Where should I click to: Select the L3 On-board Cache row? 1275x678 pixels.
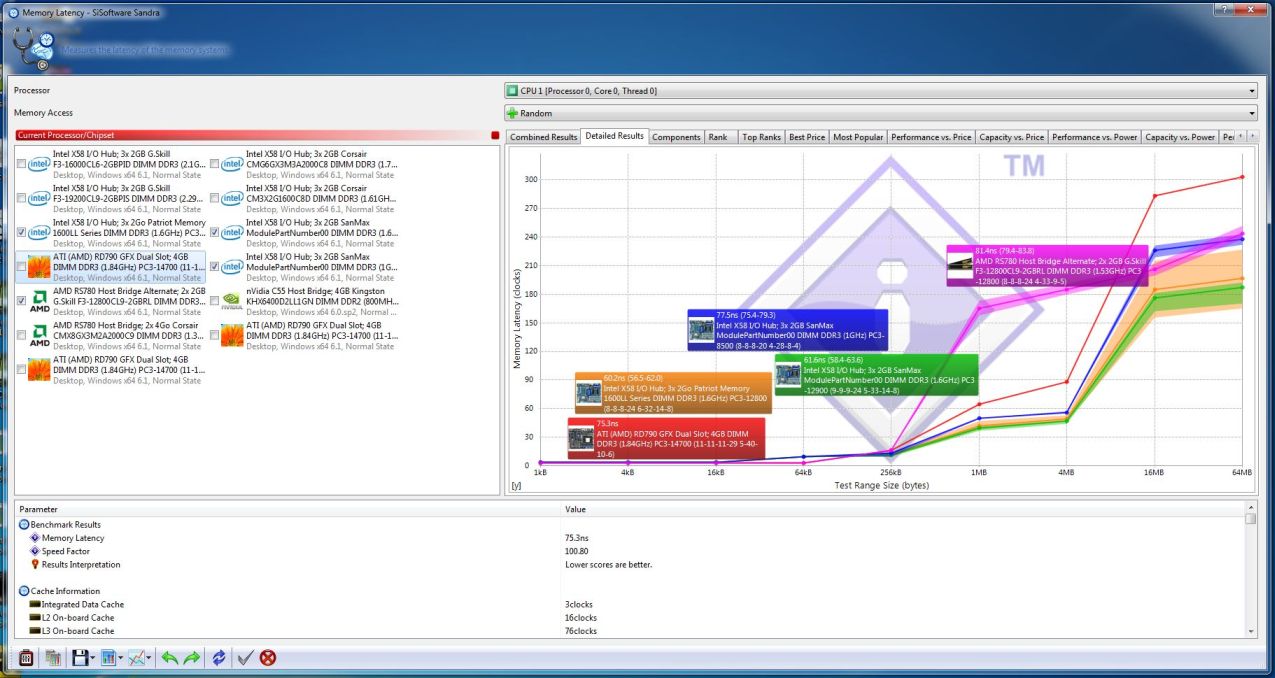pos(630,631)
